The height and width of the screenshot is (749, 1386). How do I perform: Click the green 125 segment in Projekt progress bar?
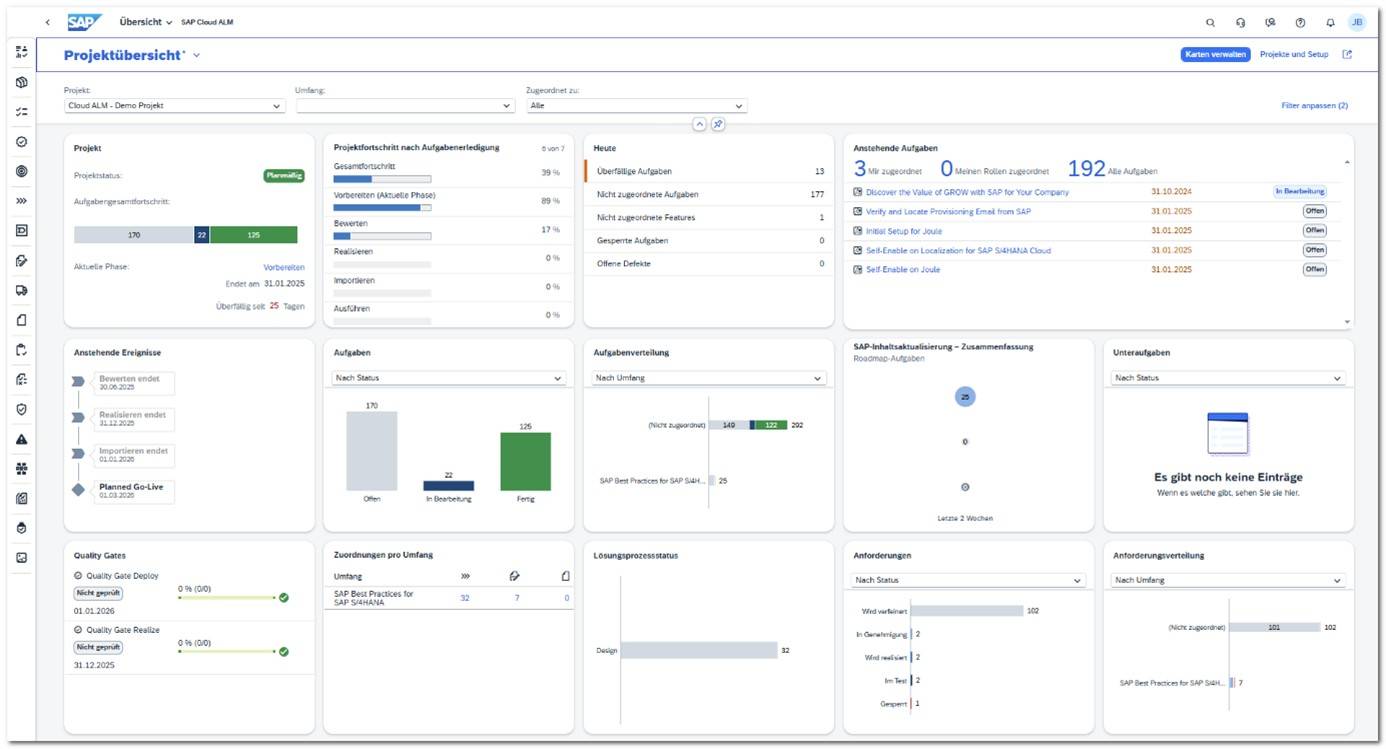pos(253,235)
